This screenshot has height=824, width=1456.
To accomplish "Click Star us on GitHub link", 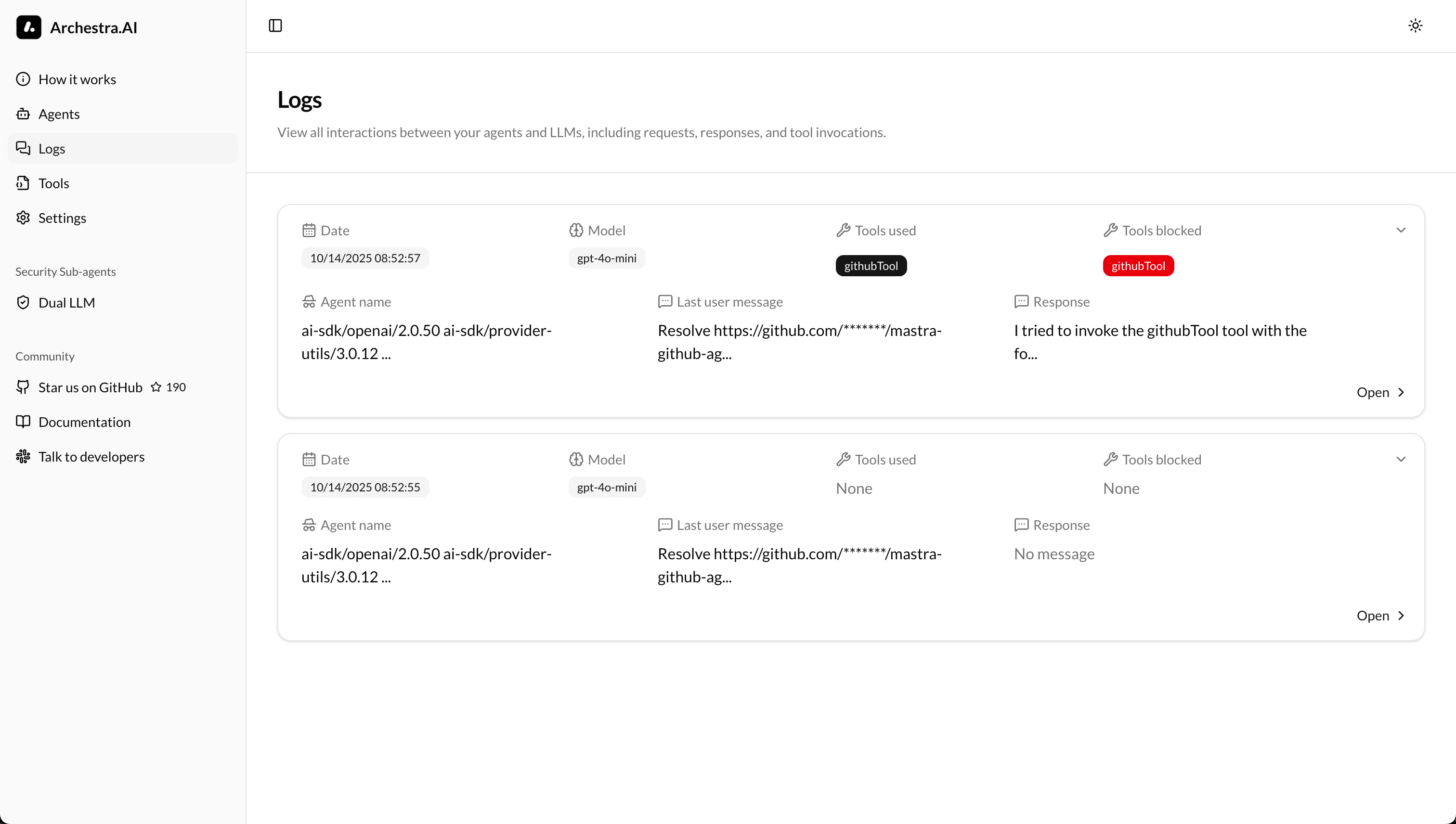I will 90,387.
